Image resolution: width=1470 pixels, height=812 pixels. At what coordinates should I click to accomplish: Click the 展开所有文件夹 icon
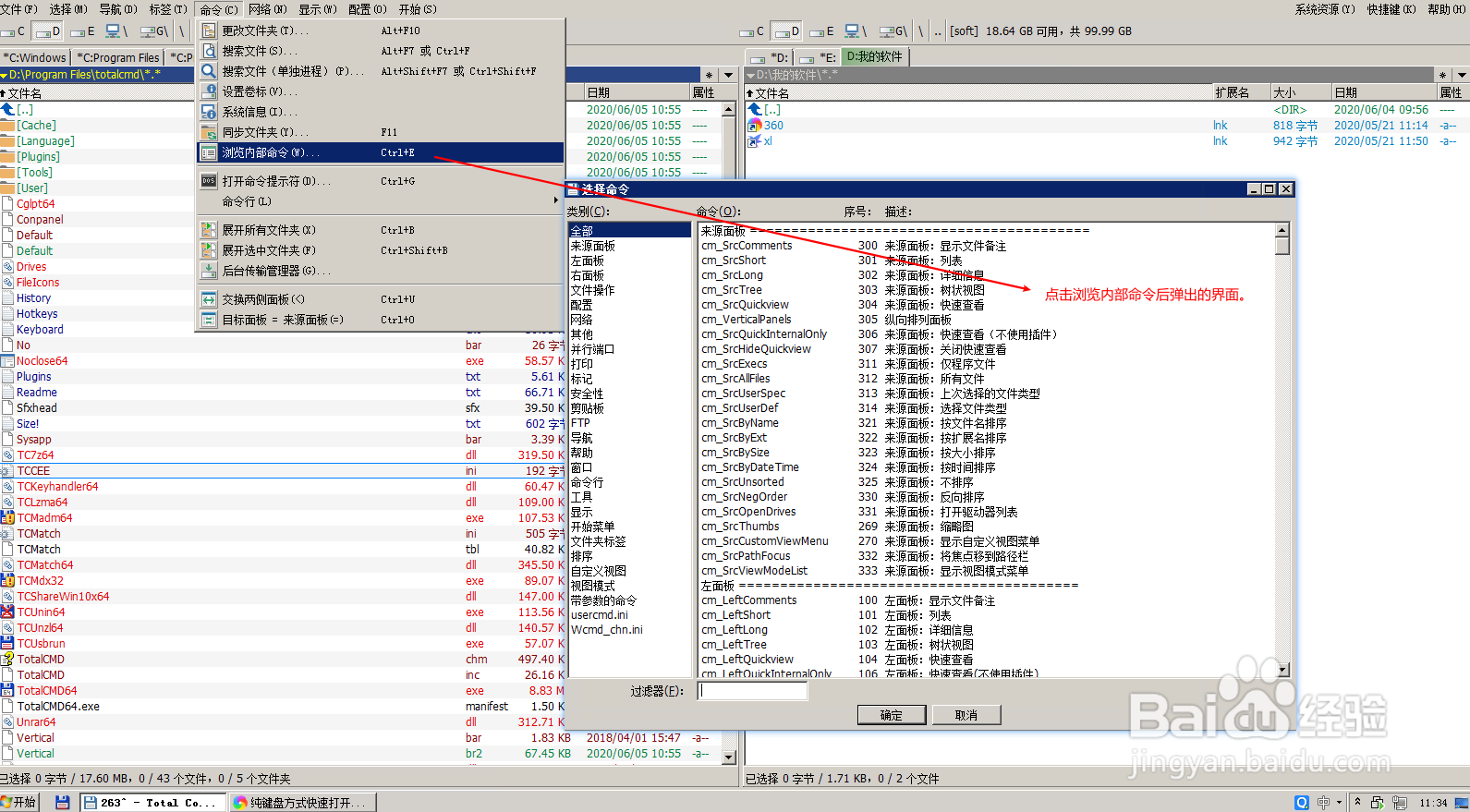click(x=209, y=230)
